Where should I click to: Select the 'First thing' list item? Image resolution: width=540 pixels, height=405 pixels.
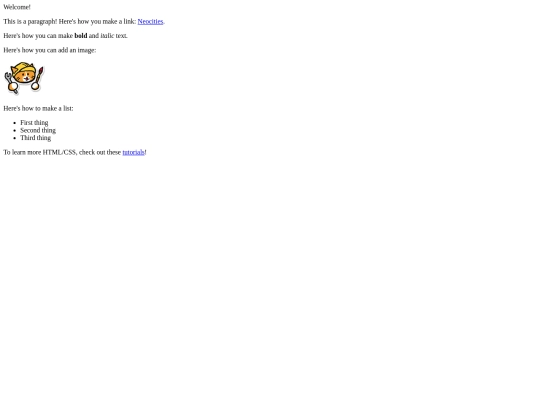[34, 123]
